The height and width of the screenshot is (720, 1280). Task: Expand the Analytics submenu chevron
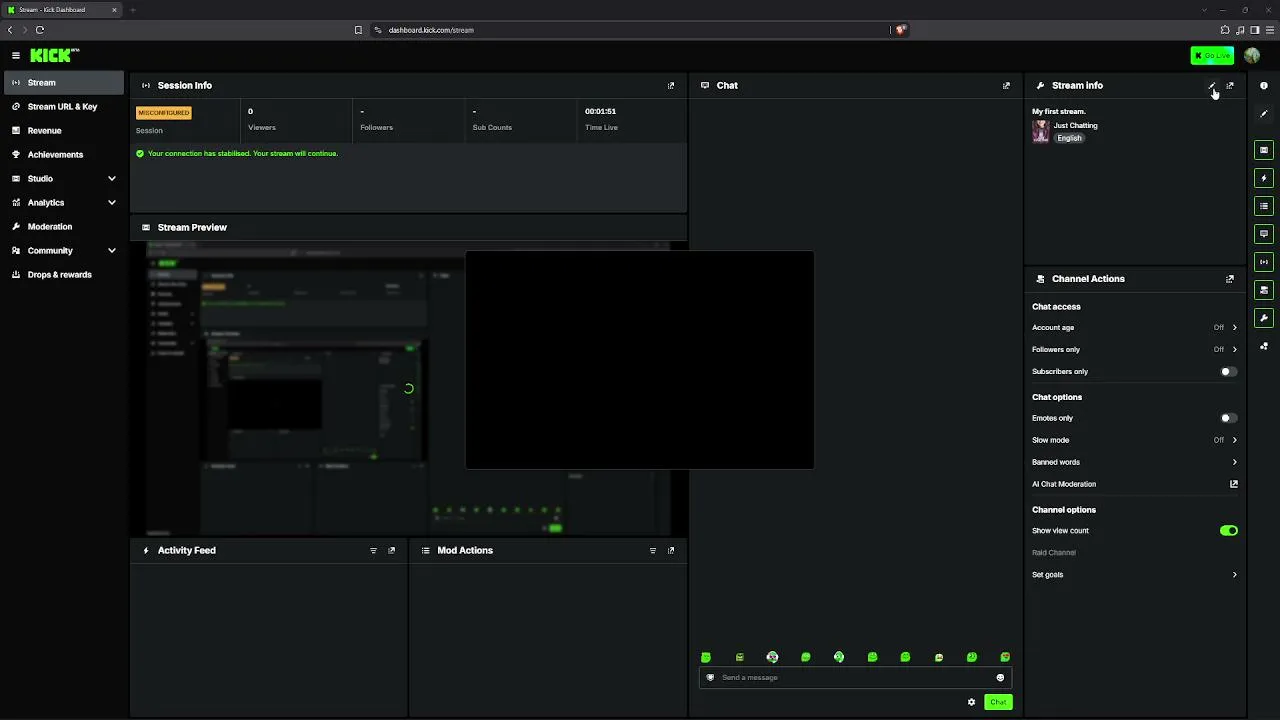[111, 203]
